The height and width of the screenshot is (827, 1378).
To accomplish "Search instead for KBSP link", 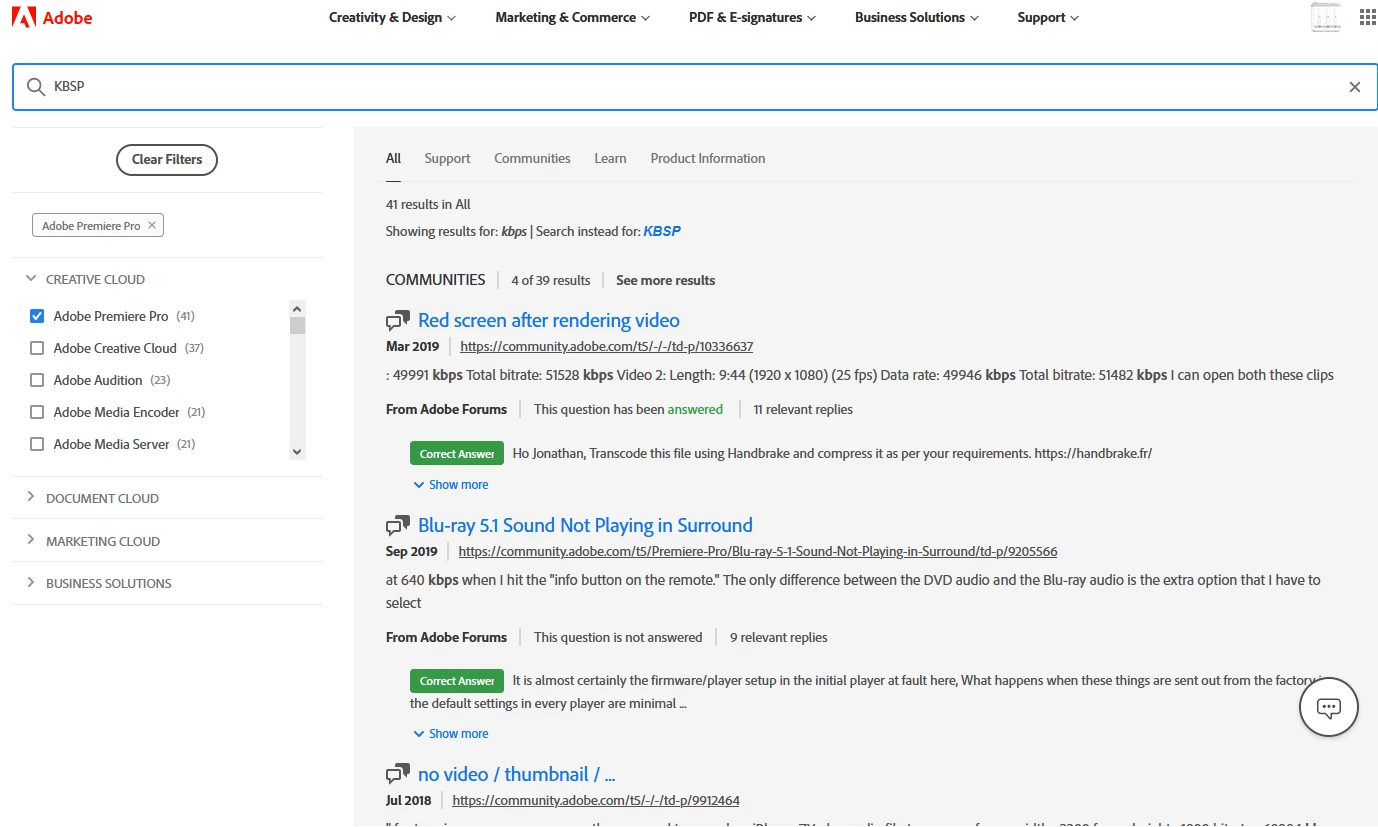I will tap(662, 231).
